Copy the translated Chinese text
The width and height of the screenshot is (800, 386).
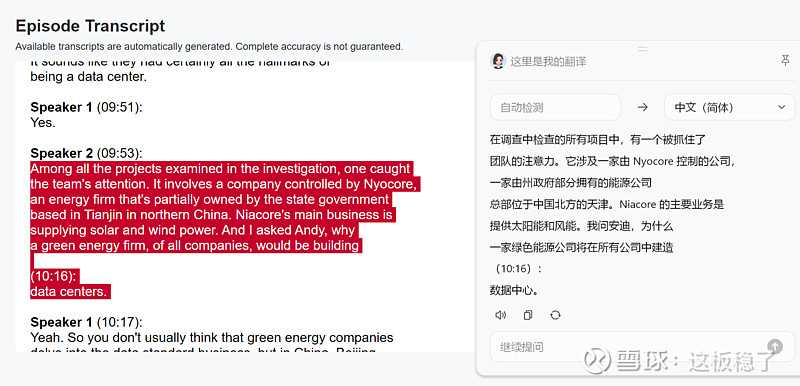tap(528, 315)
